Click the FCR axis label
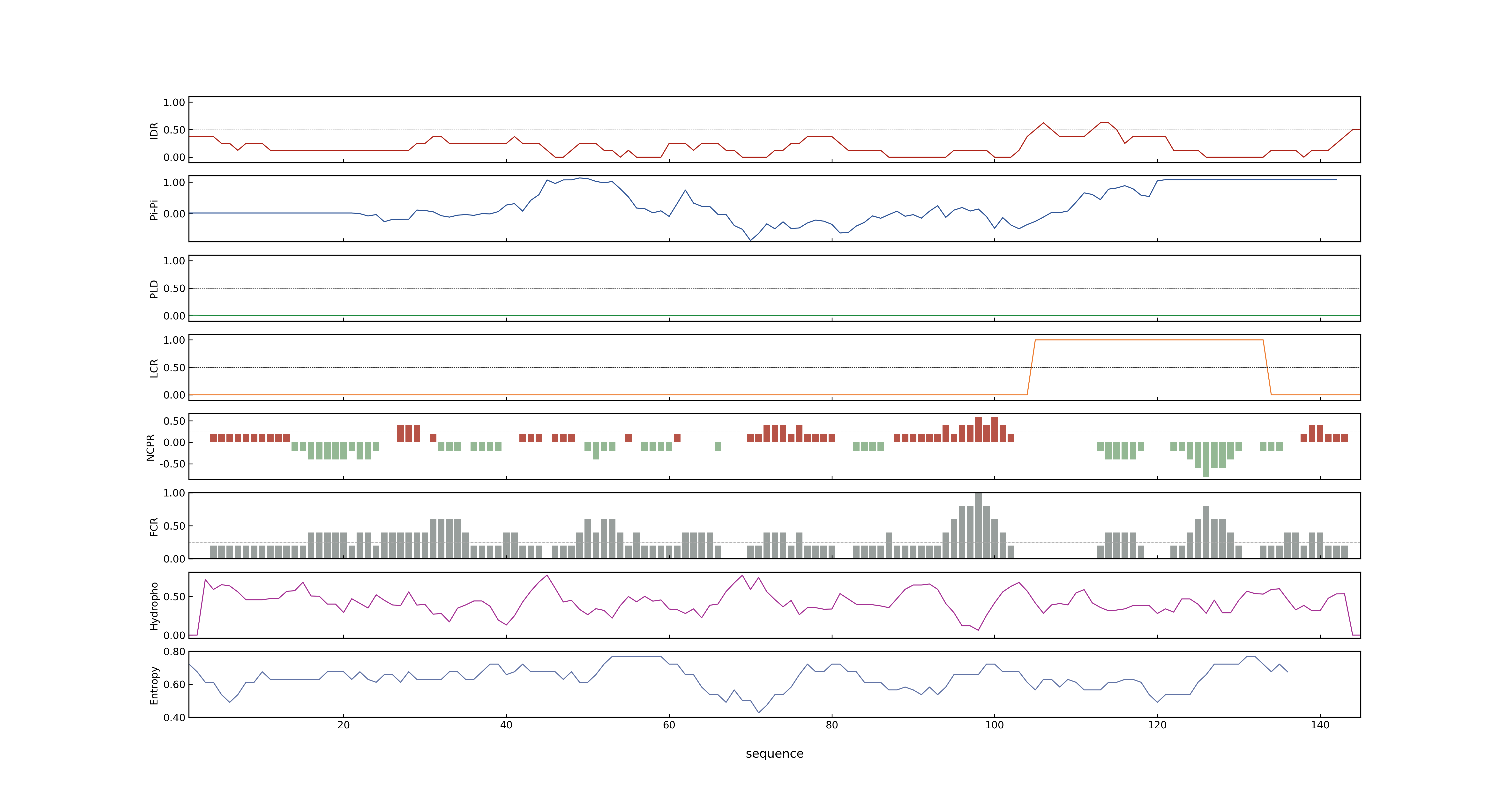Image resolution: width=1512 pixels, height=806 pixels. (154, 526)
